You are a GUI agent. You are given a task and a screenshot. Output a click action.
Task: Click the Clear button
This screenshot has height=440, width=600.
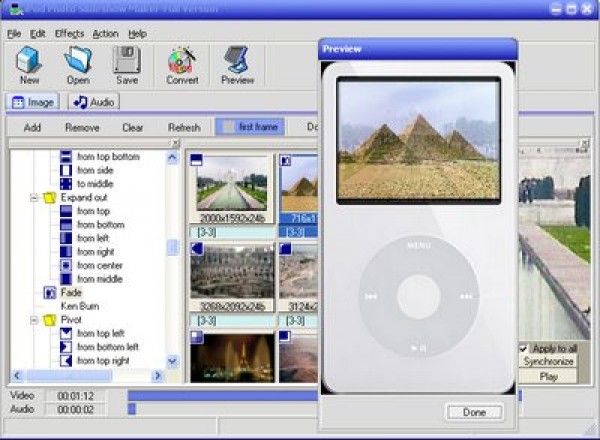point(132,127)
